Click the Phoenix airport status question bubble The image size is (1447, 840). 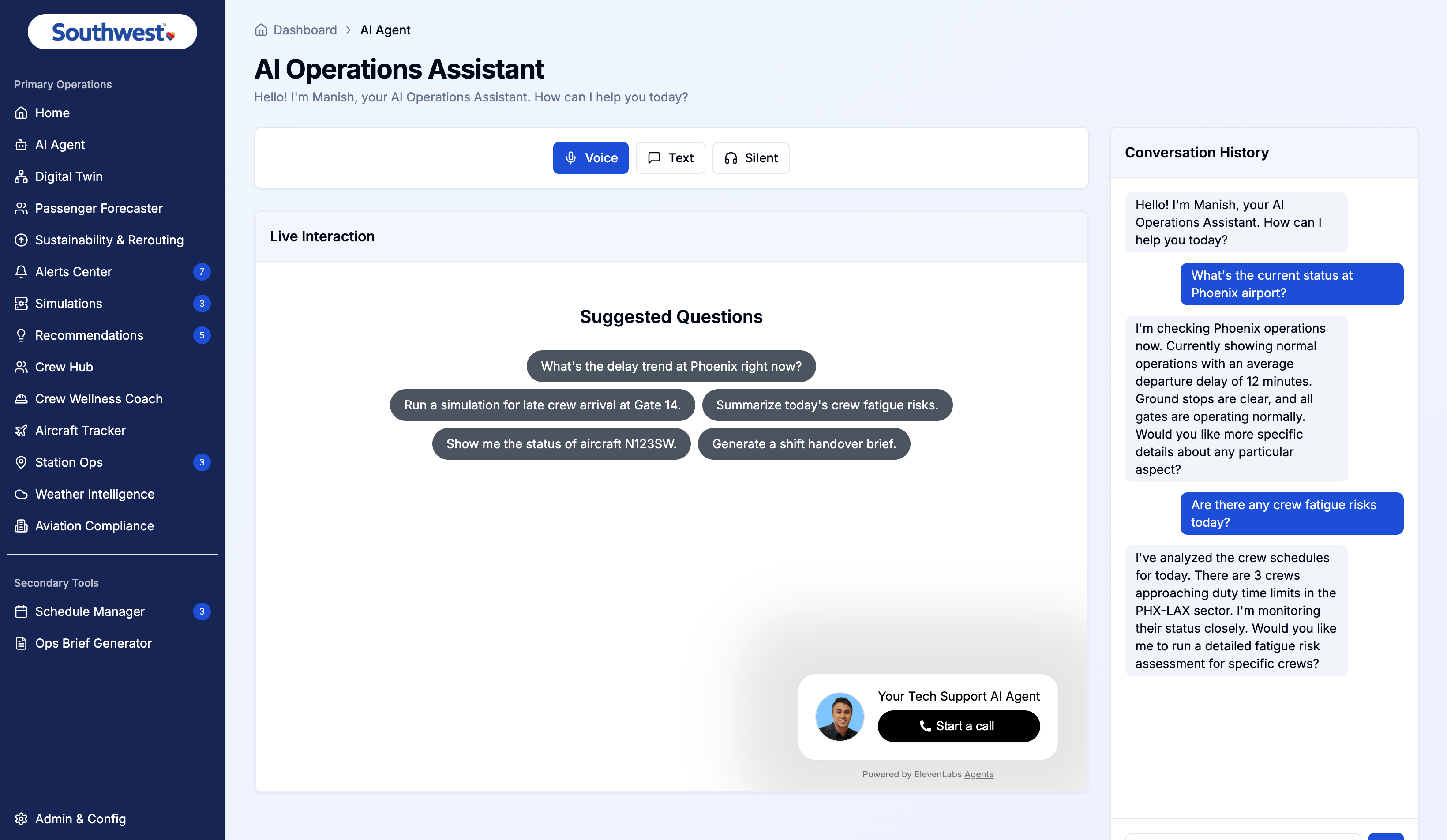1291,284
